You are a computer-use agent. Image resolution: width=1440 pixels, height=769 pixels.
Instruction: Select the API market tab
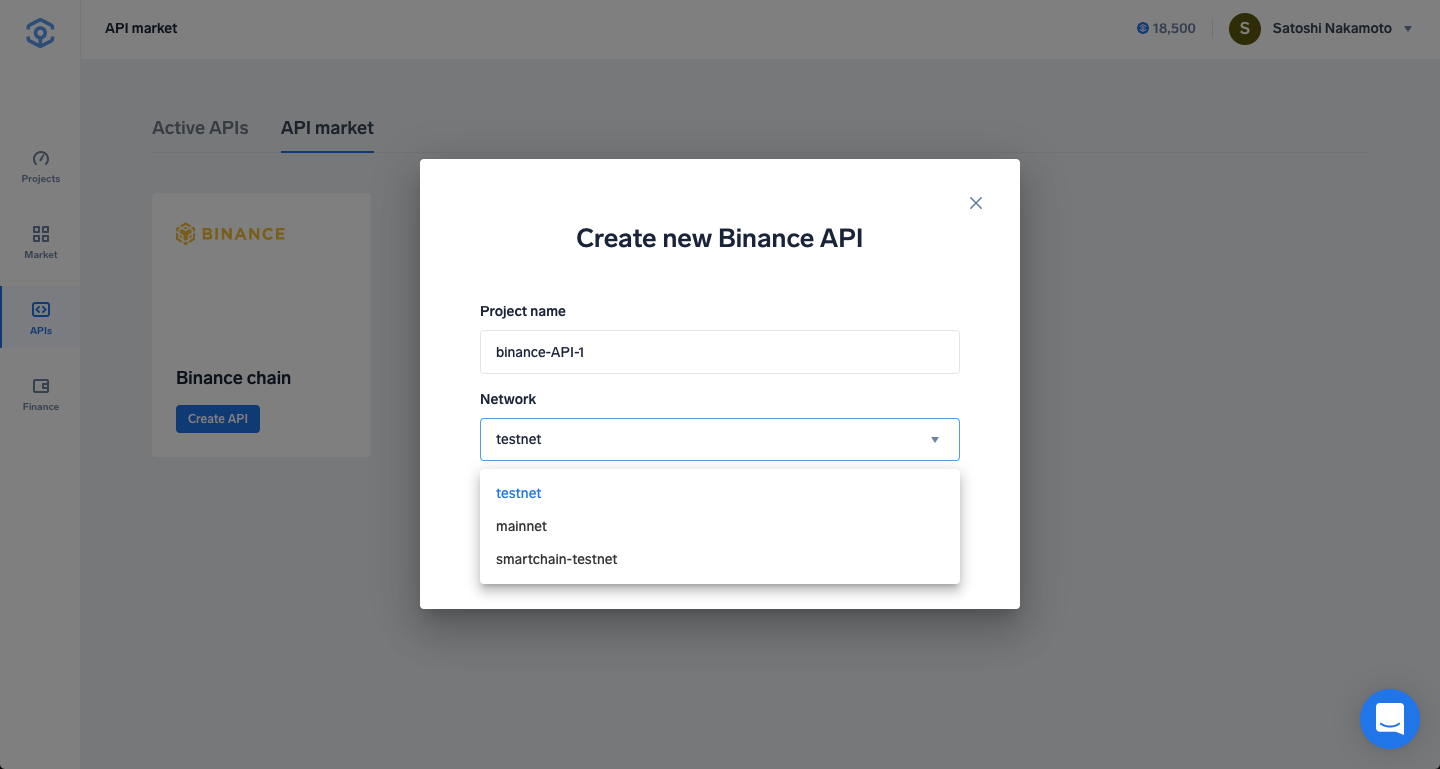point(327,128)
